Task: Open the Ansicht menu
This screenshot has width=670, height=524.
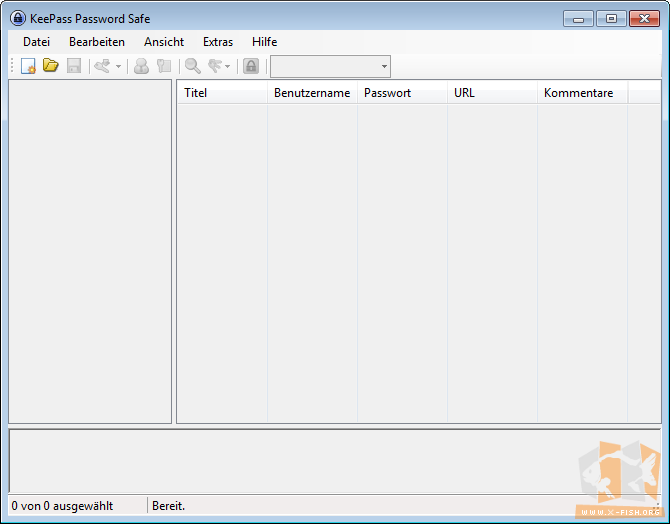Action: coord(164,42)
